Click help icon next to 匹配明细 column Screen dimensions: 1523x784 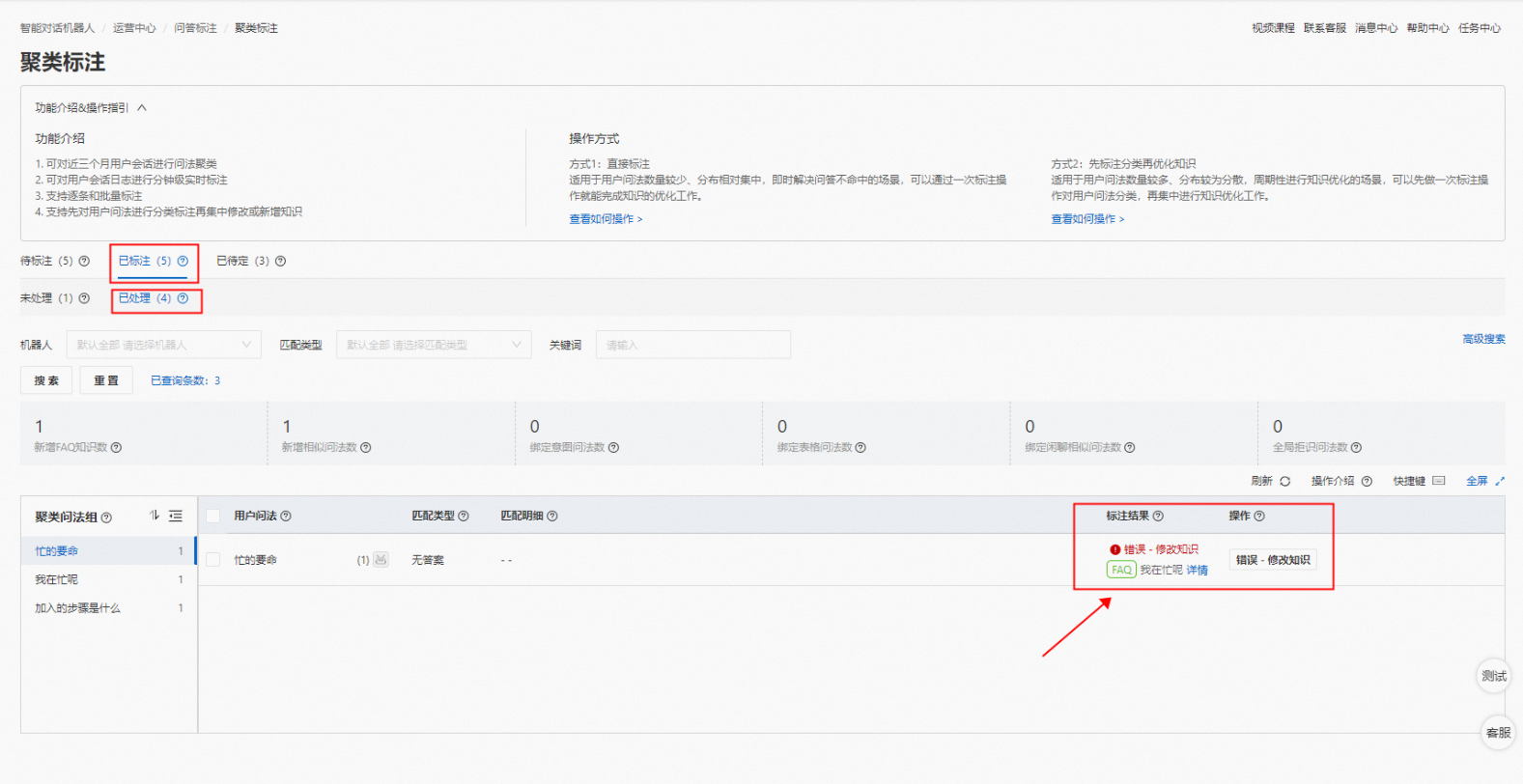(552, 516)
